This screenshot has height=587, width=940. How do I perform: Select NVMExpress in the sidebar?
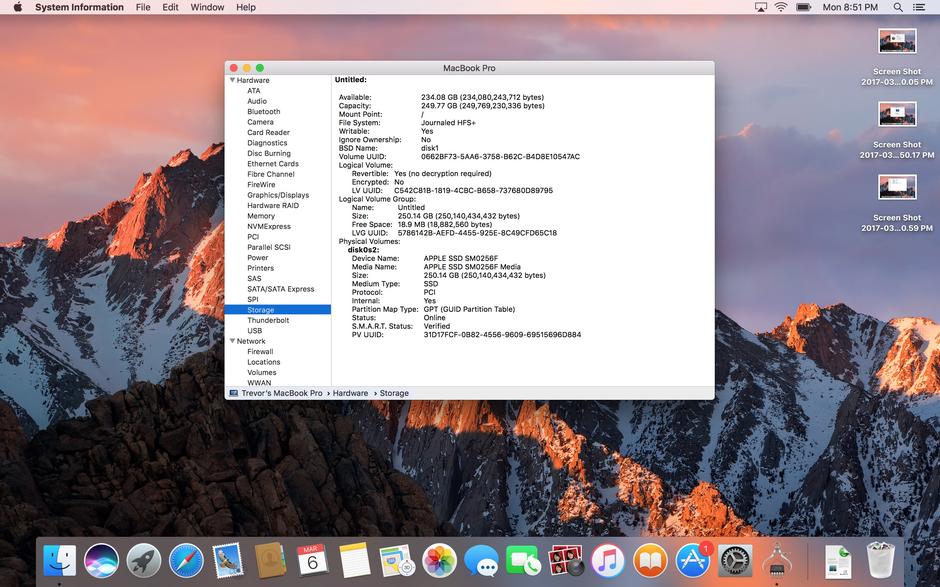(269, 226)
